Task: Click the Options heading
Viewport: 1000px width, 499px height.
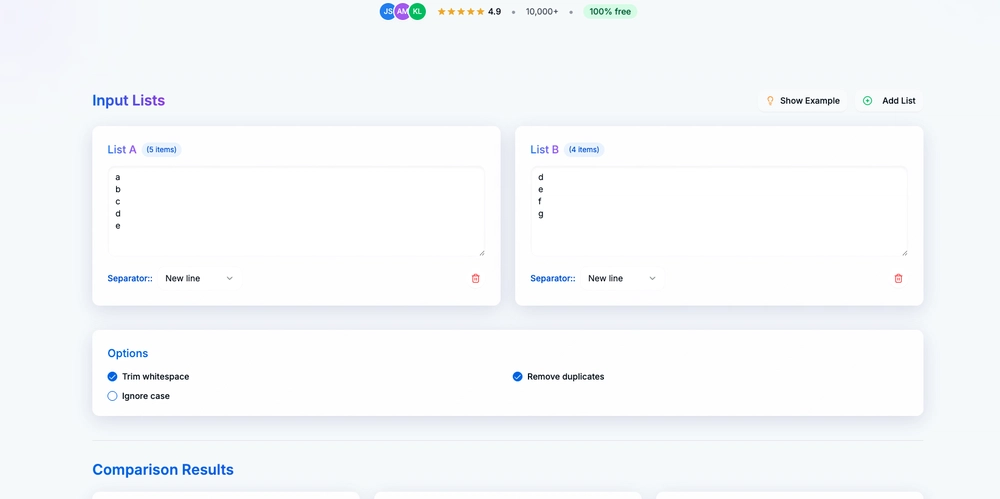Action: pos(128,353)
